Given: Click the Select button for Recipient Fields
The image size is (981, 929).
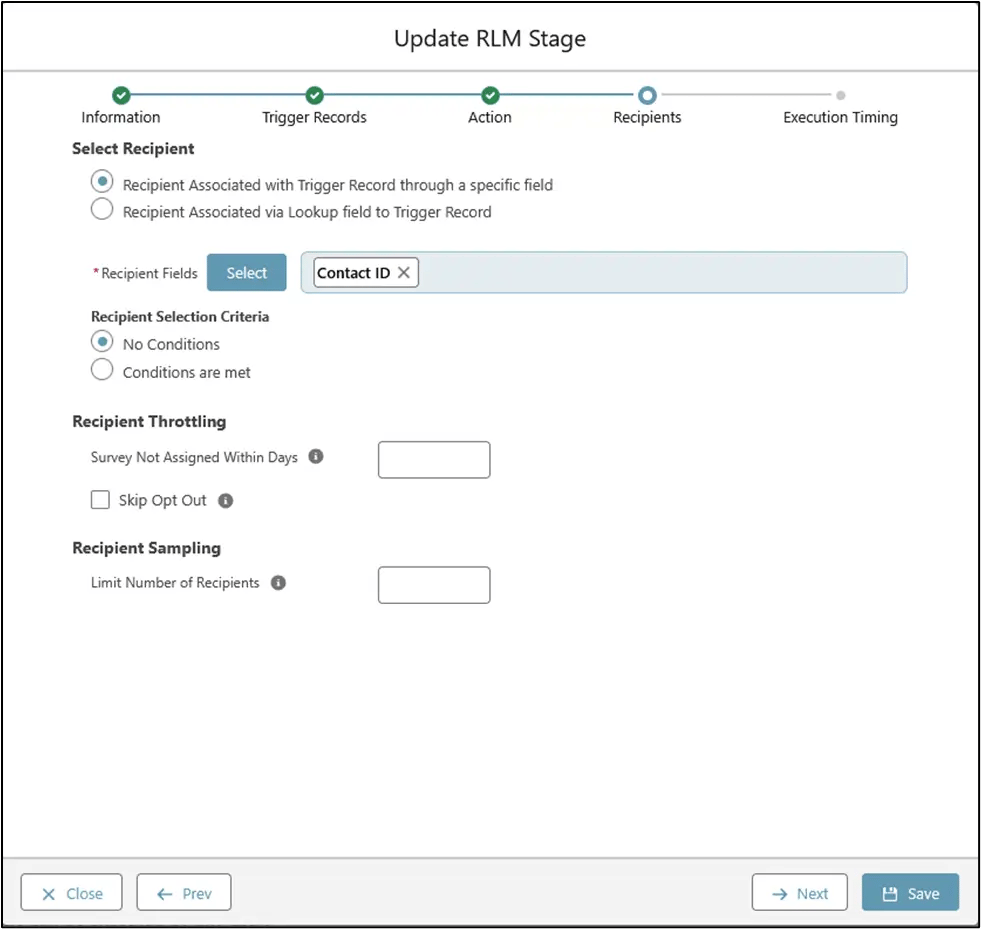Looking at the screenshot, I should click(247, 273).
